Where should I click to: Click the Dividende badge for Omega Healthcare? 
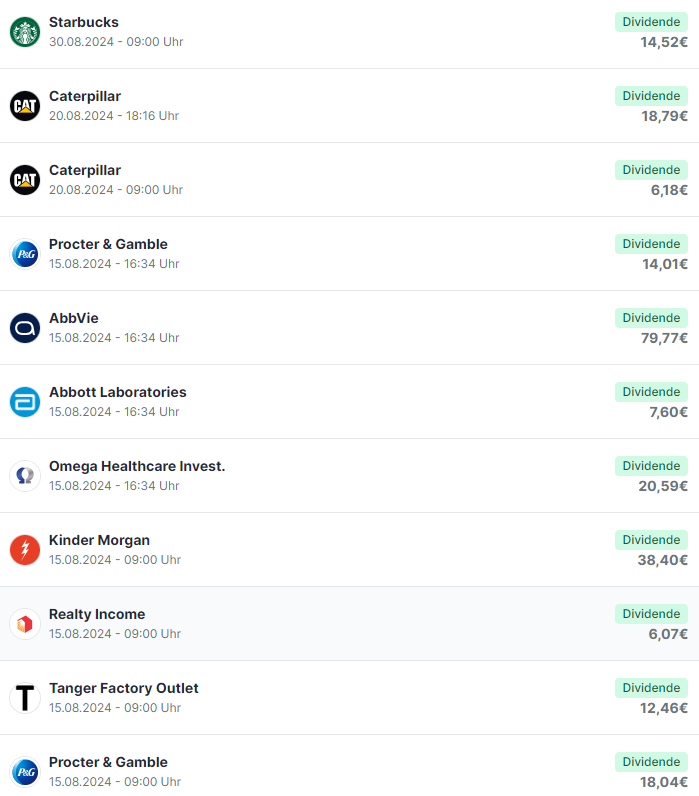651,466
